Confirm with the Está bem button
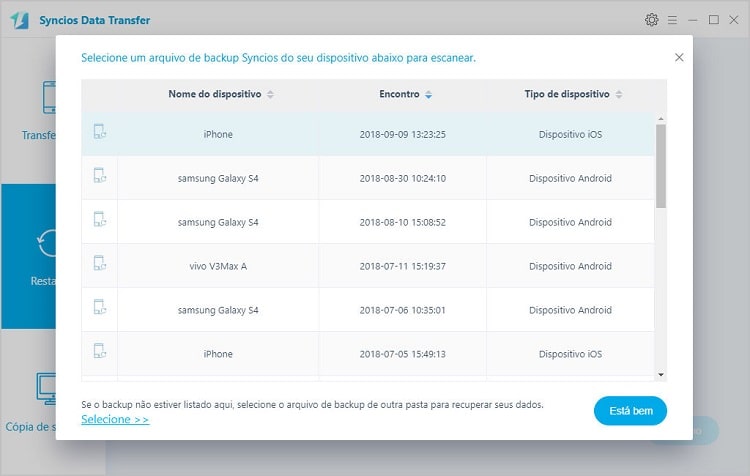 click(630, 410)
